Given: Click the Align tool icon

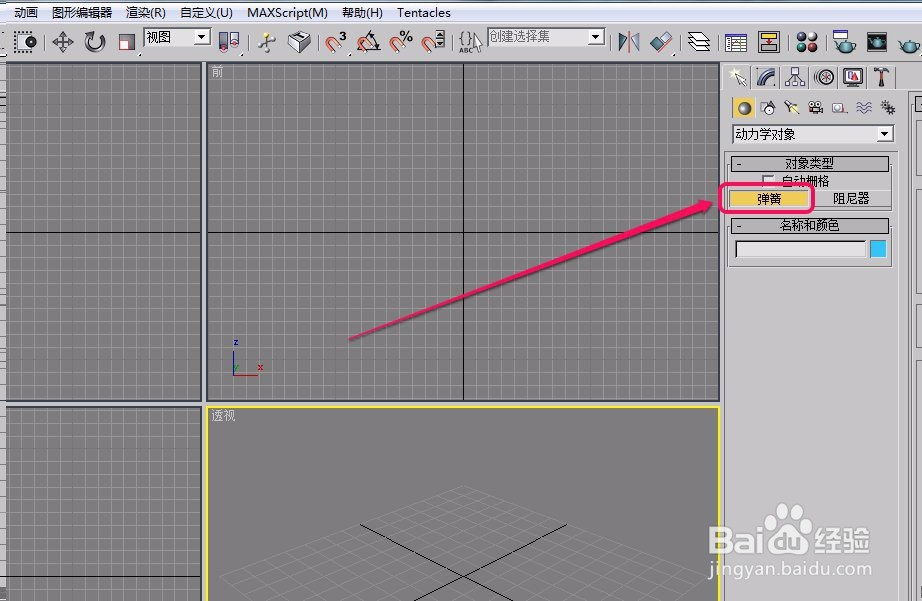Looking at the screenshot, I should (x=662, y=42).
